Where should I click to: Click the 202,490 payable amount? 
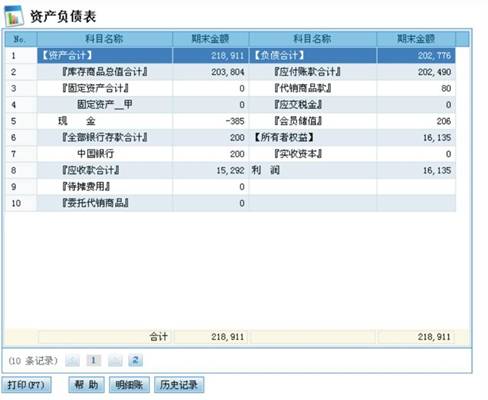pos(435,72)
